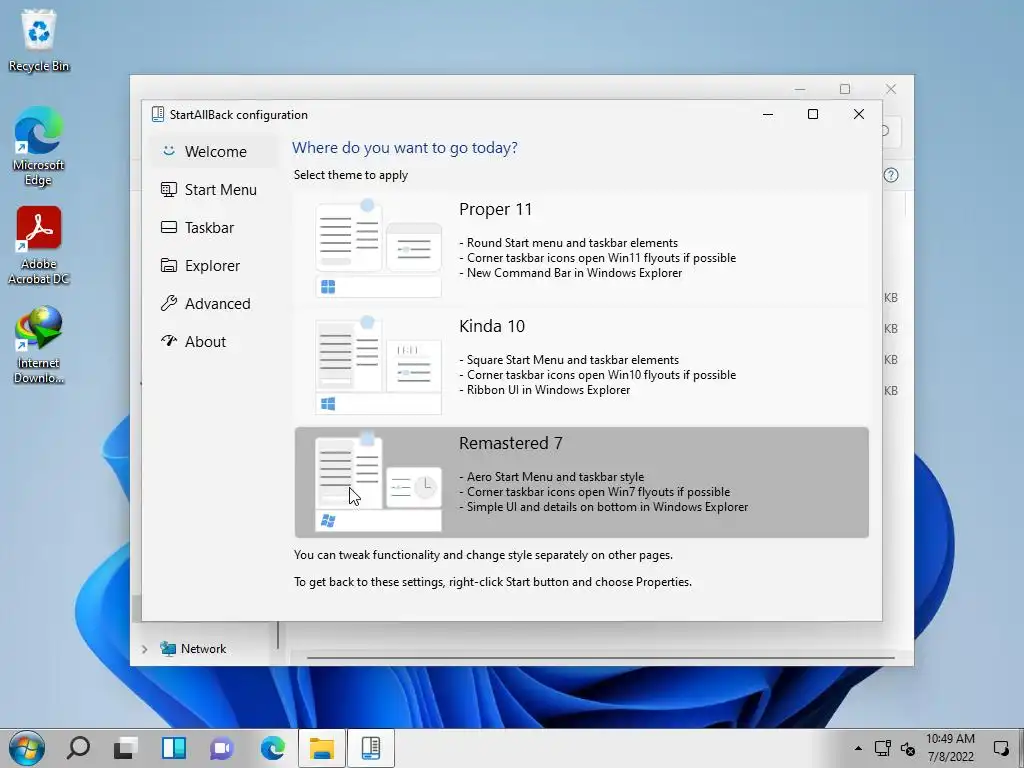Expand the Network tree item in Explorer
This screenshot has height=768, width=1024.
pos(144,649)
